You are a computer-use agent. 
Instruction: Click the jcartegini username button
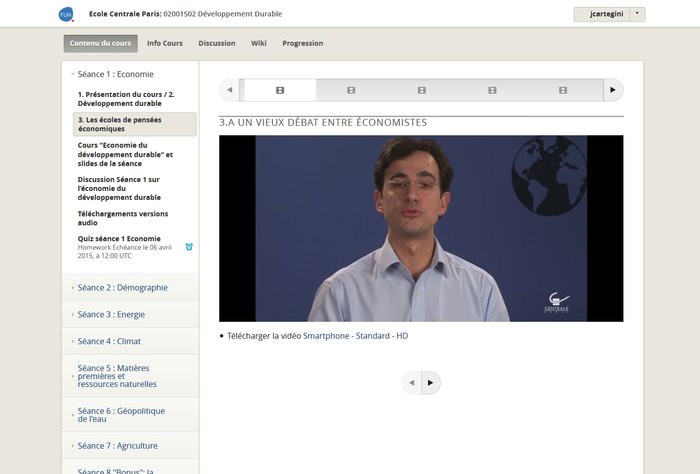pyautogui.click(x=602, y=14)
